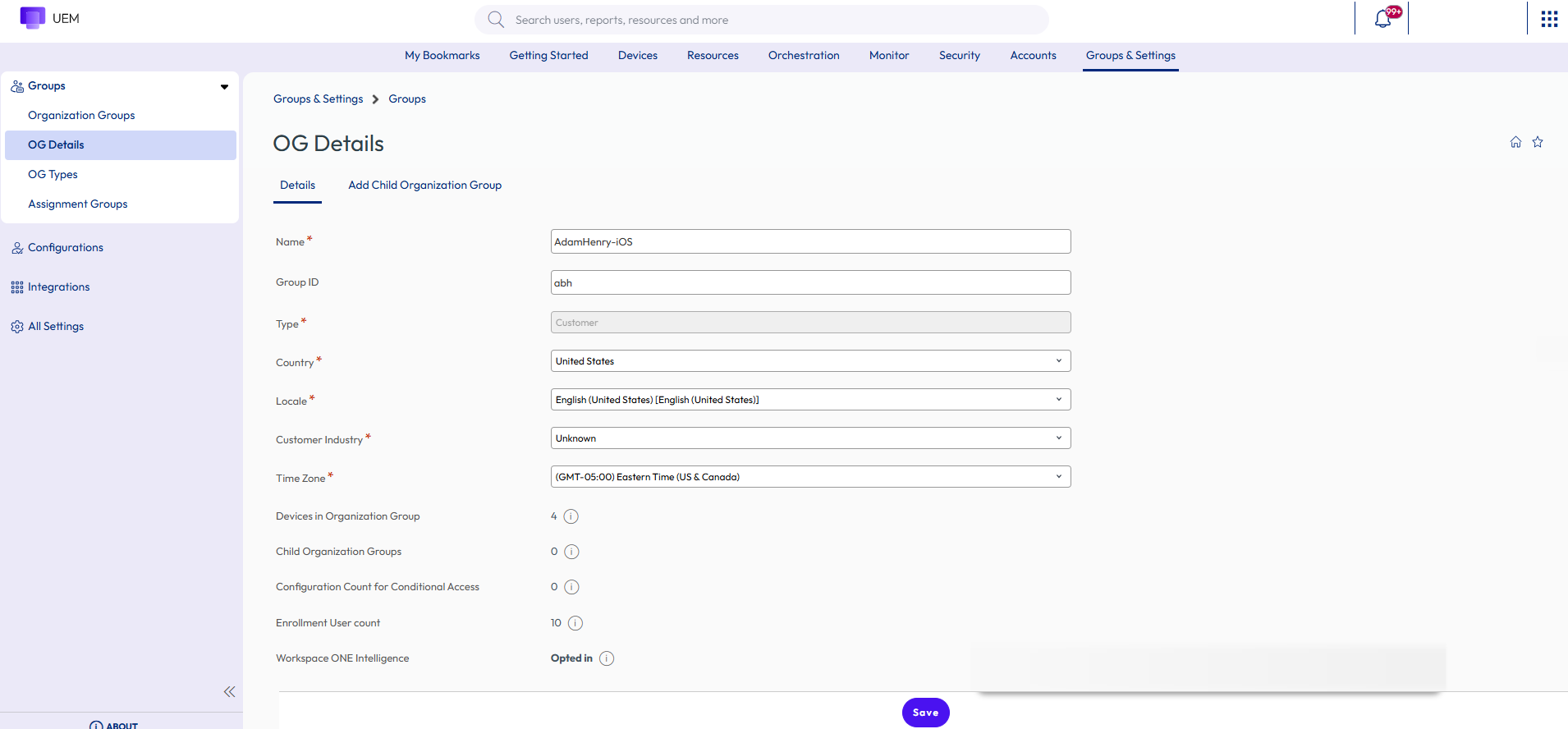The width and height of the screenshot is (1568, 729).
Task: Show info for Child Organization Groups
Action: 572,552
